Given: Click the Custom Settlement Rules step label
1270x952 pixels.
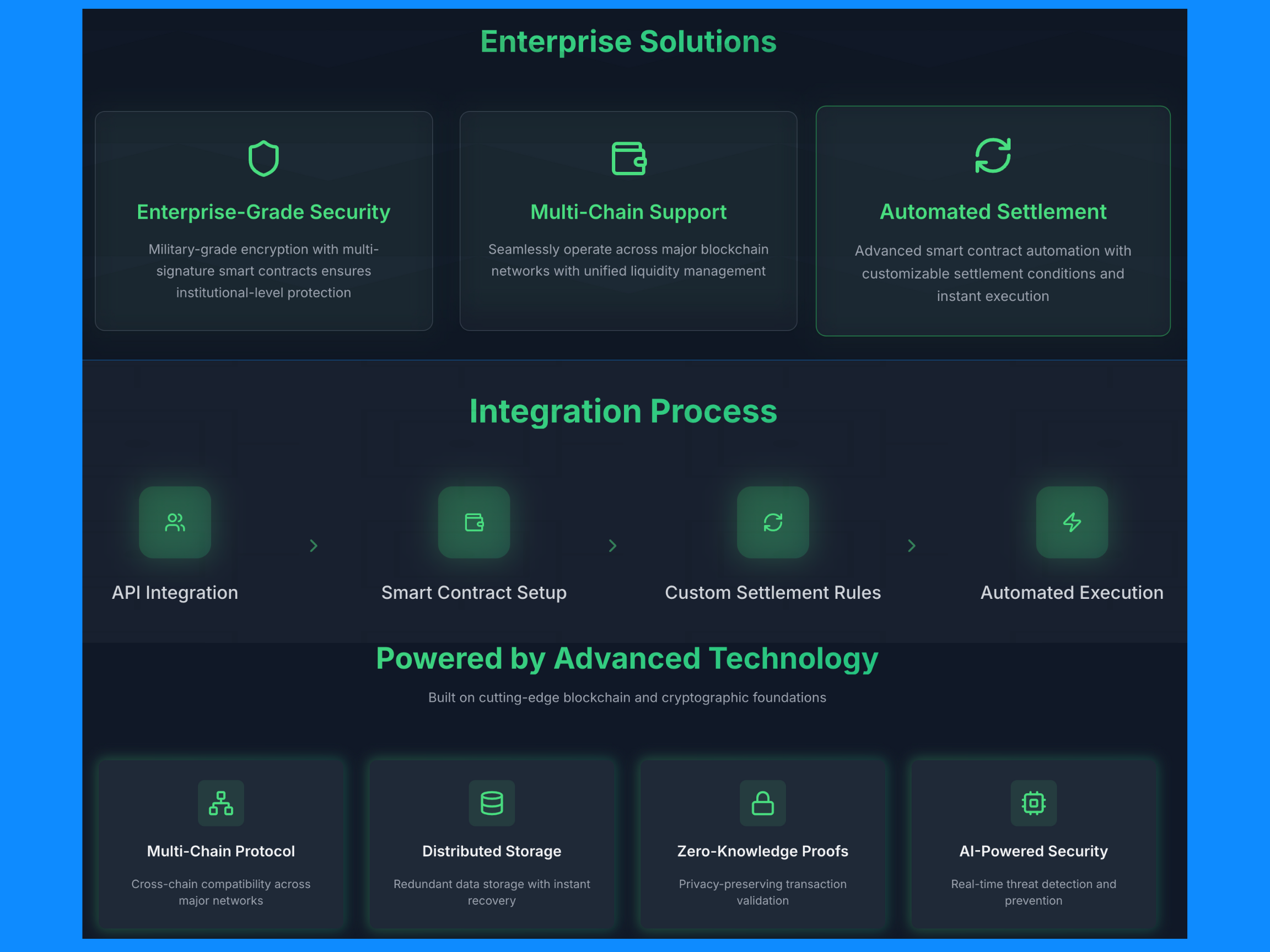Looking at the screenshot, I should (x=773, y=592).
